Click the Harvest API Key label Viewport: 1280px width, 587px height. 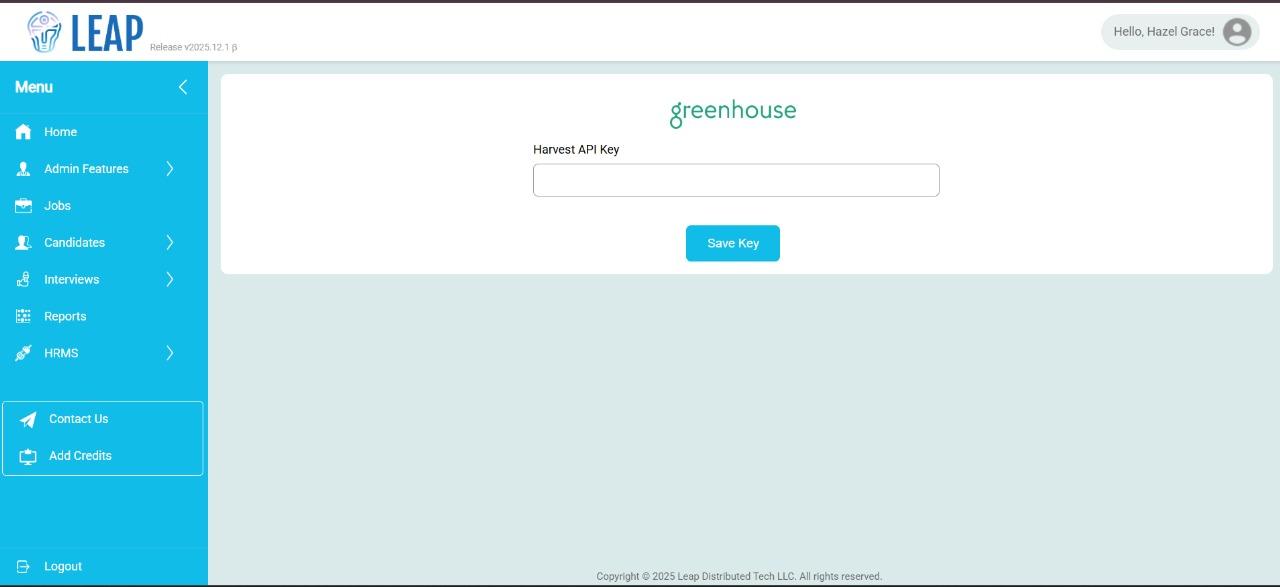[x=576, y=149]
